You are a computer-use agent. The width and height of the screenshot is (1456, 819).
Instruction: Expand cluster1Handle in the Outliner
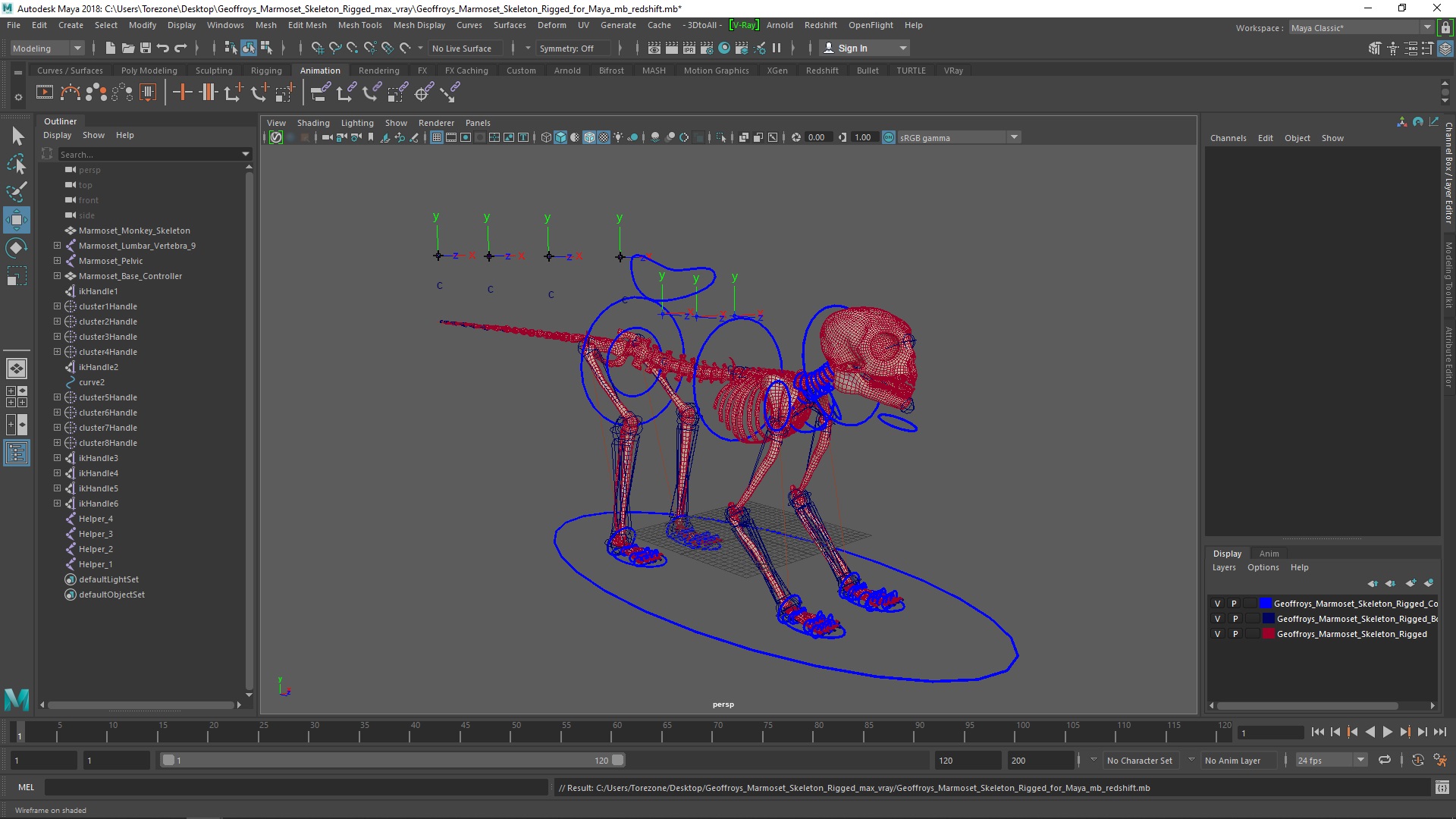pos(57,306)
